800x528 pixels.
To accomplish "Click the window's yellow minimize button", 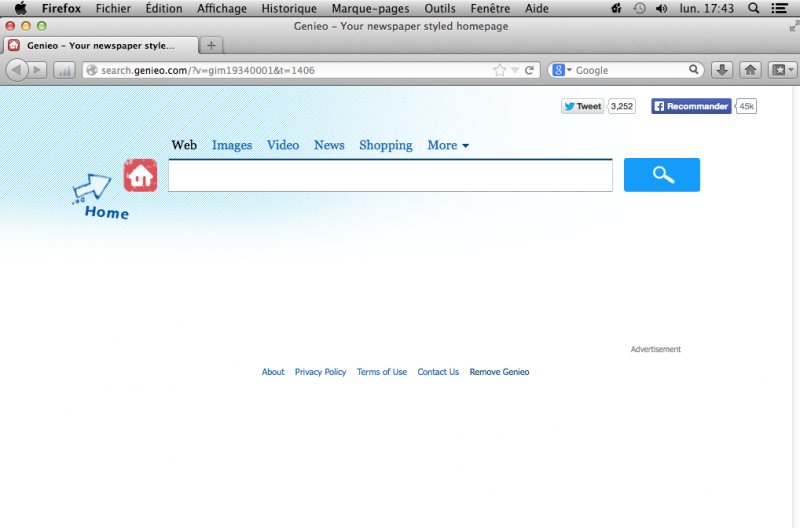I will click(x=26, y=26).
